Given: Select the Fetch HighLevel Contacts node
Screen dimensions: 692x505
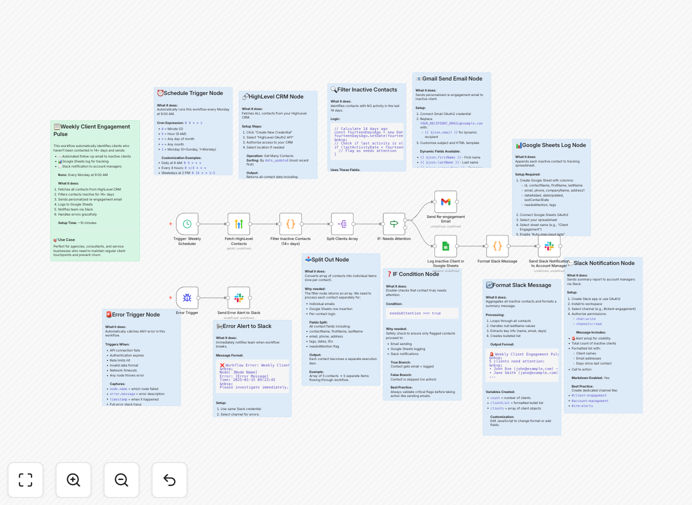Looking at the screenshot, I should pyautogui.click(x=239, y=224).
